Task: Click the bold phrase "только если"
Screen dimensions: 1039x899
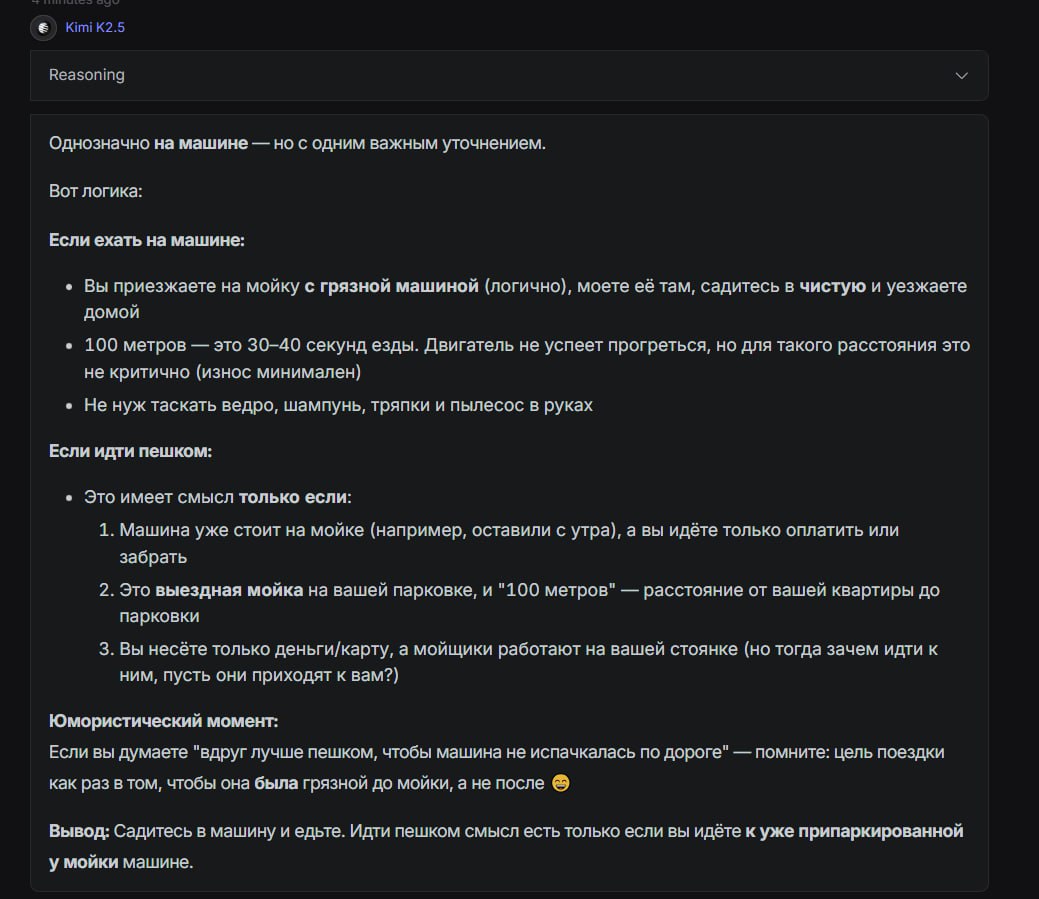Action: point(292,497)
